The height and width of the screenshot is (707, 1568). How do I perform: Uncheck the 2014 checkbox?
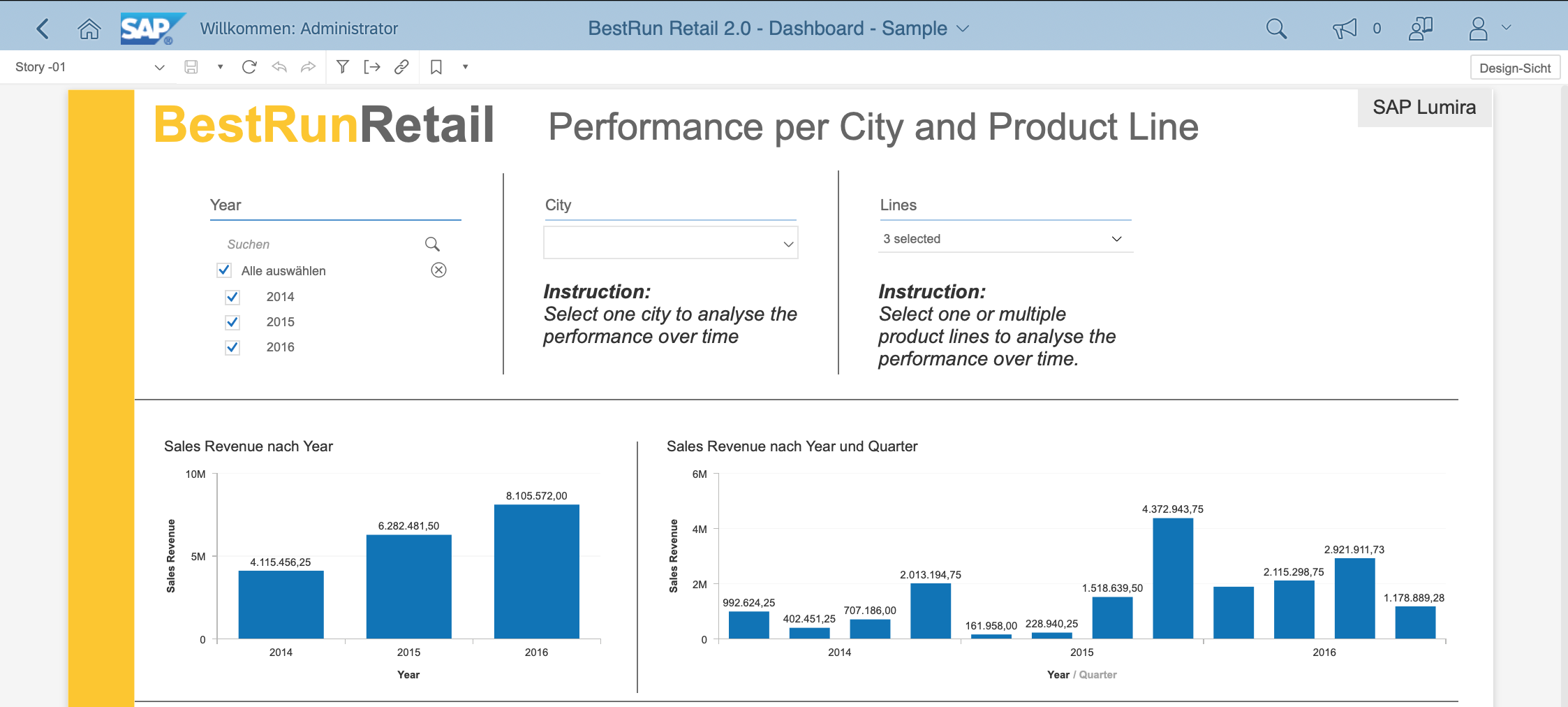(232, 297)
